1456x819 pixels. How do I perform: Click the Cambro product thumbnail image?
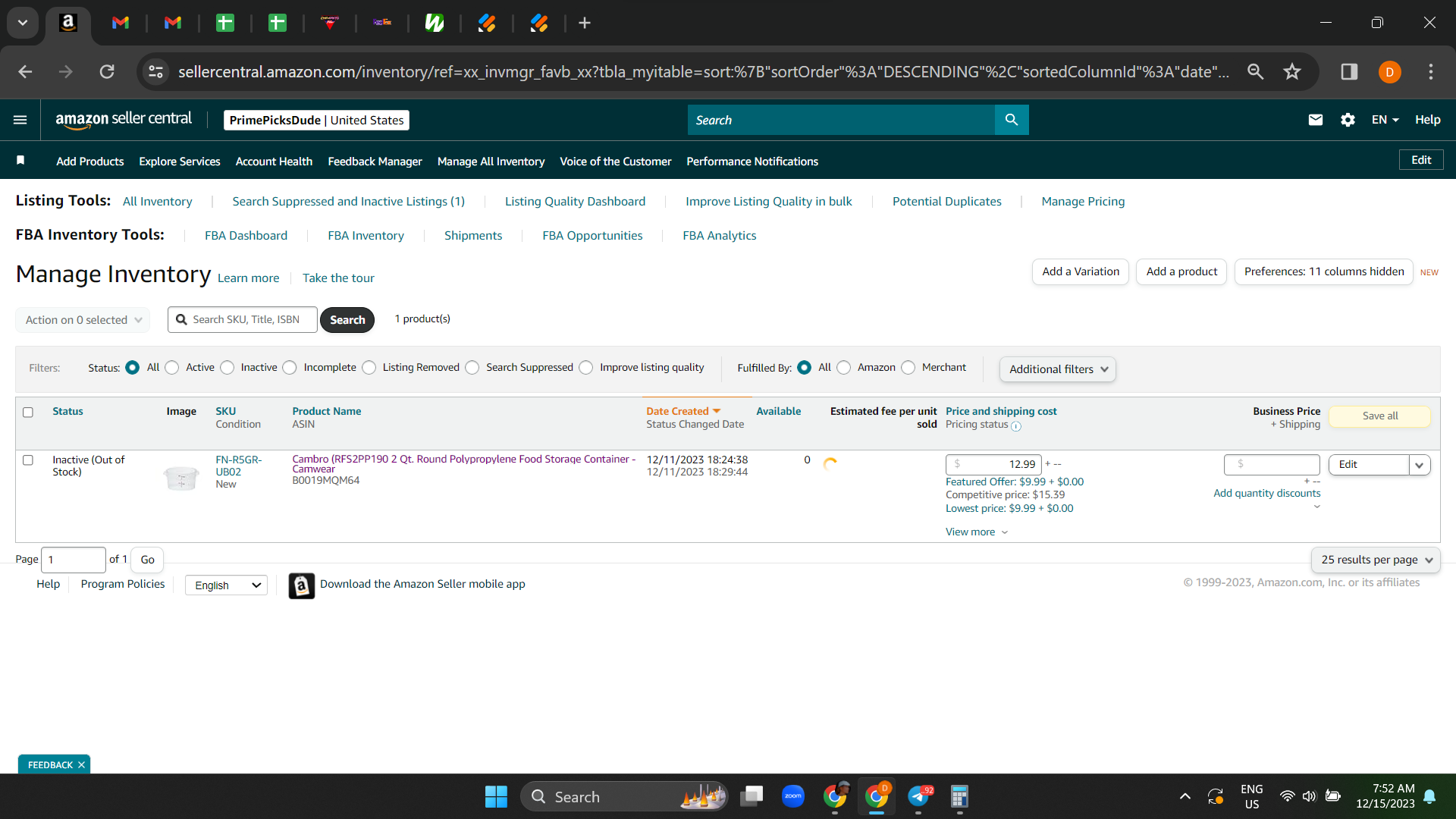181,479
